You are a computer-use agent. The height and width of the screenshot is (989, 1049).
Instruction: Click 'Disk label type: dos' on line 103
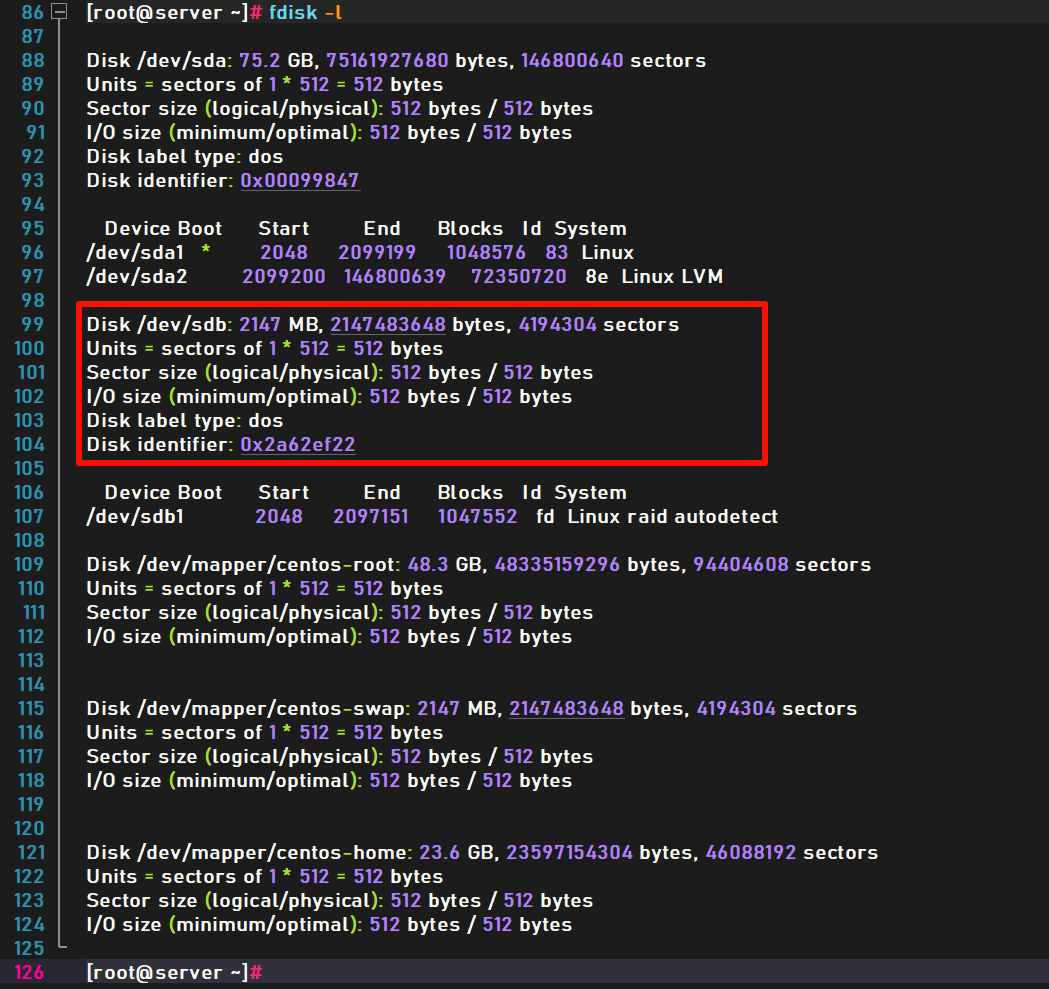tap(185, 420)
